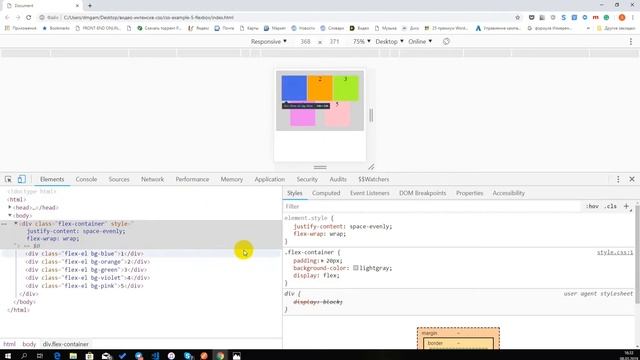Click the browser address bar
Image resolution: width=640 pixels, height=360 pixels.
tap(278, 18)
